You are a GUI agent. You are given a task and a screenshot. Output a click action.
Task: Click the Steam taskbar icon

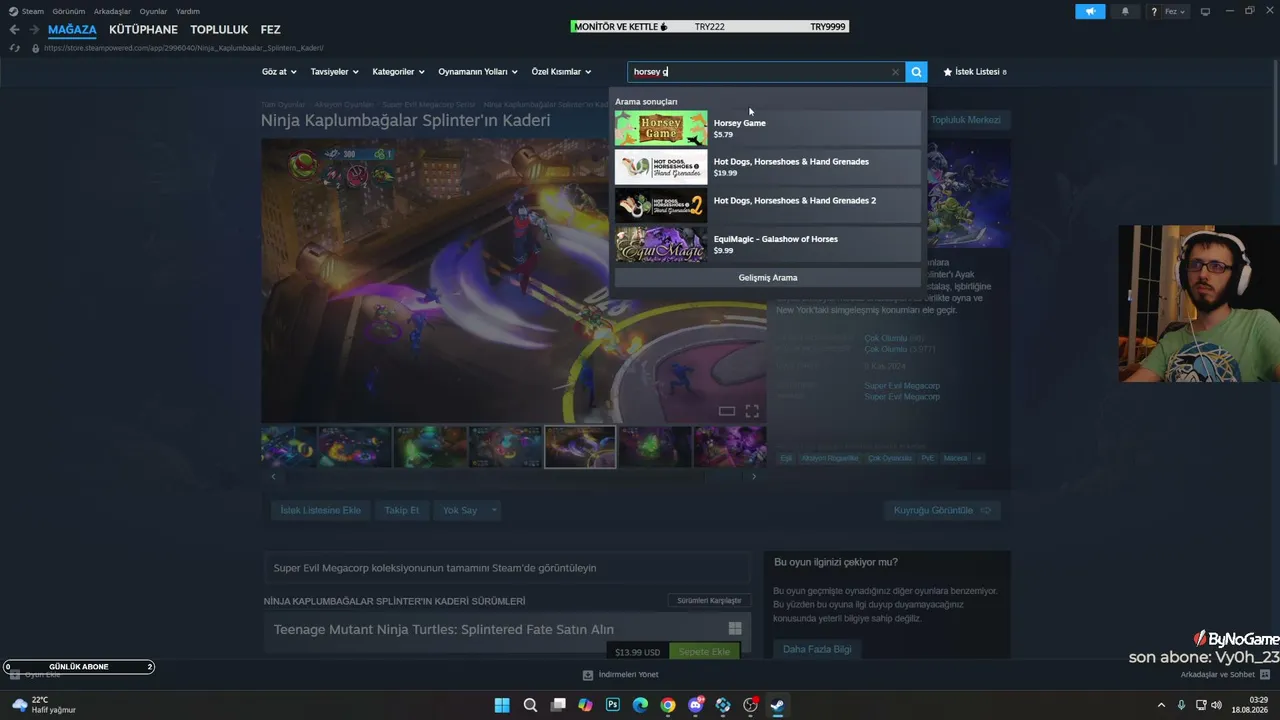777,705
